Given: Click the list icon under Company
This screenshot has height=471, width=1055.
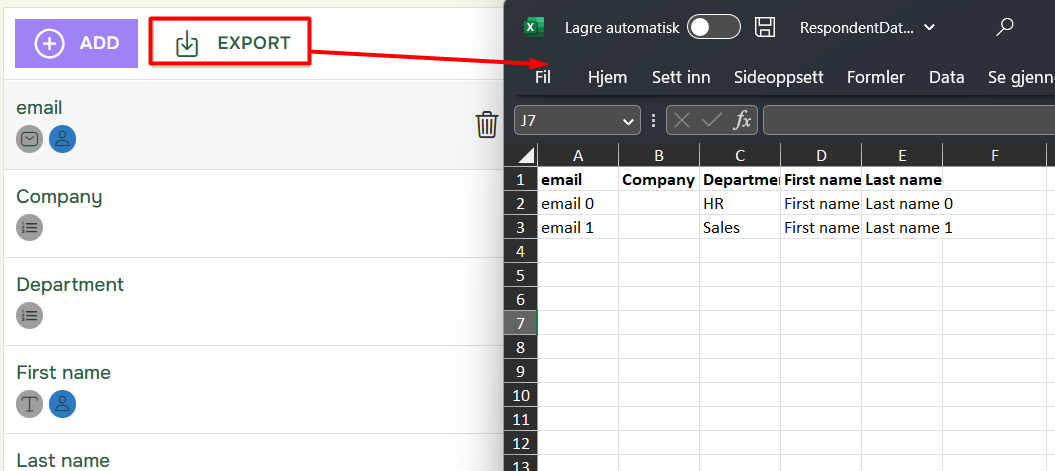Looking at the screenshot, I should pos(30,227).
